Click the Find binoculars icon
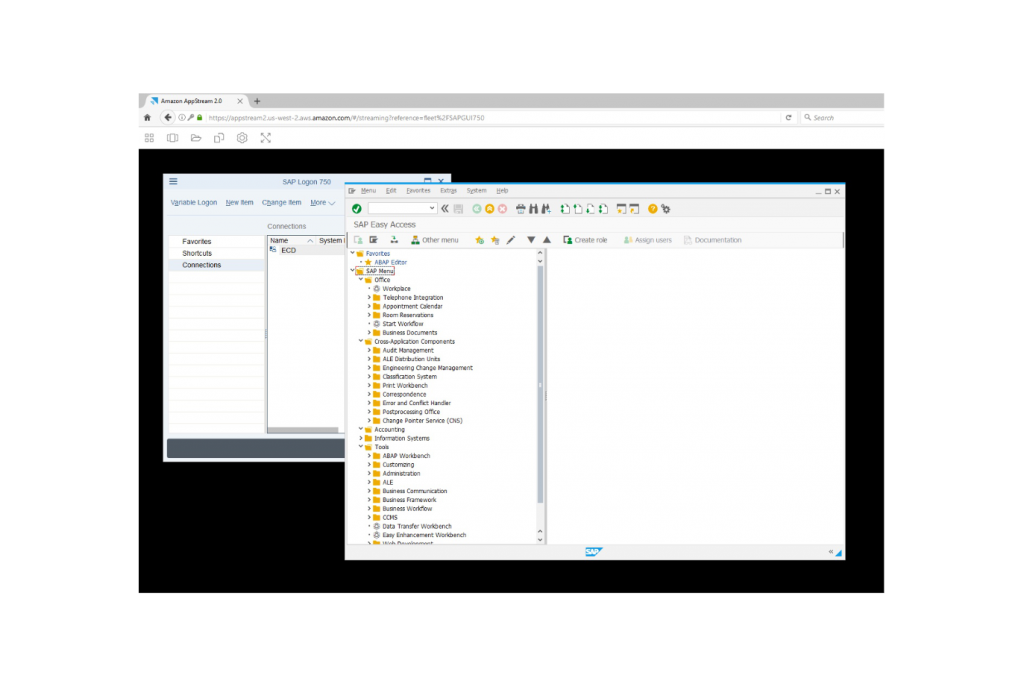 coord(534,209)
